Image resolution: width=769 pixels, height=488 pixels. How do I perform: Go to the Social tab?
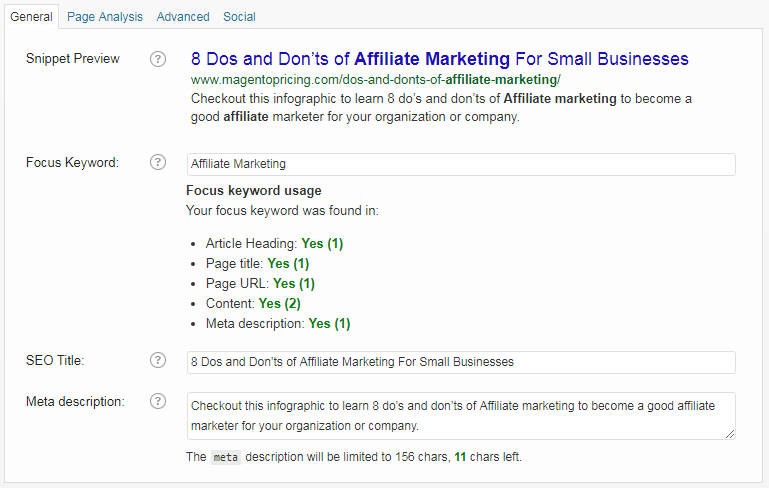[239, 17]
